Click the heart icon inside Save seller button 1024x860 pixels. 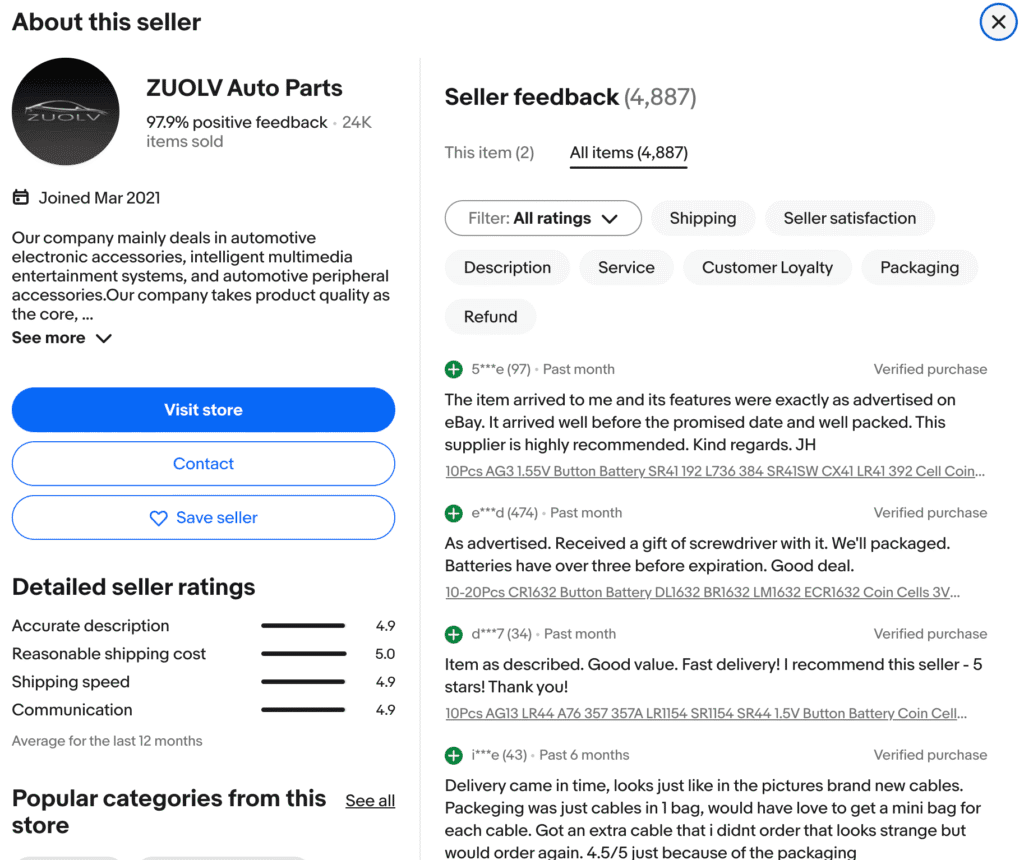pos(158,518)
